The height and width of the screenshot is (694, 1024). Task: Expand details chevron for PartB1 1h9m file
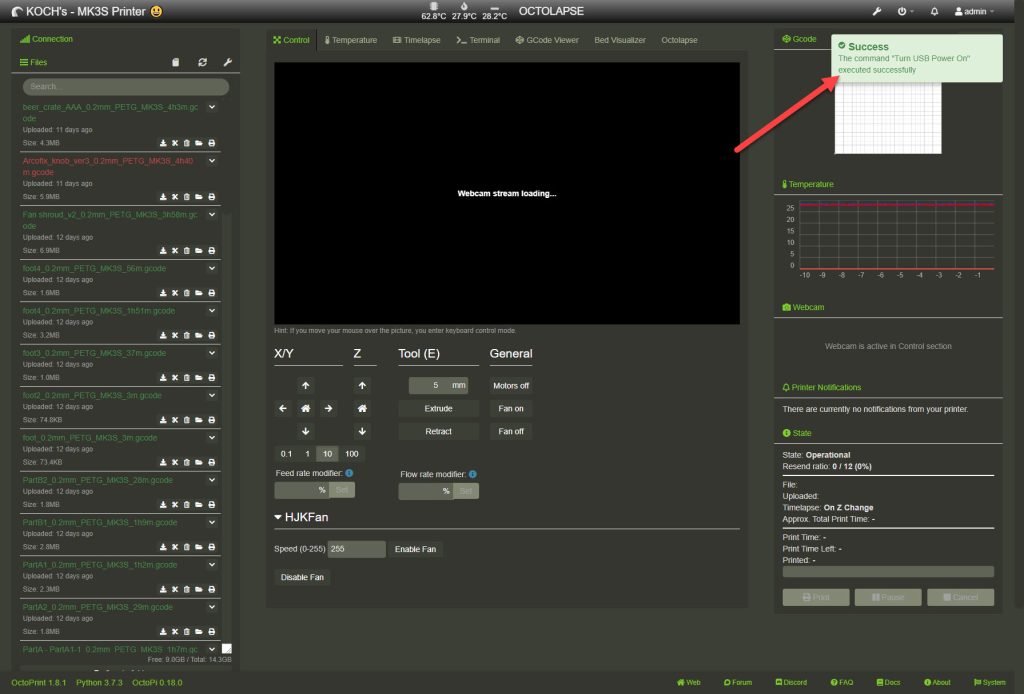[x=212, y=522]
